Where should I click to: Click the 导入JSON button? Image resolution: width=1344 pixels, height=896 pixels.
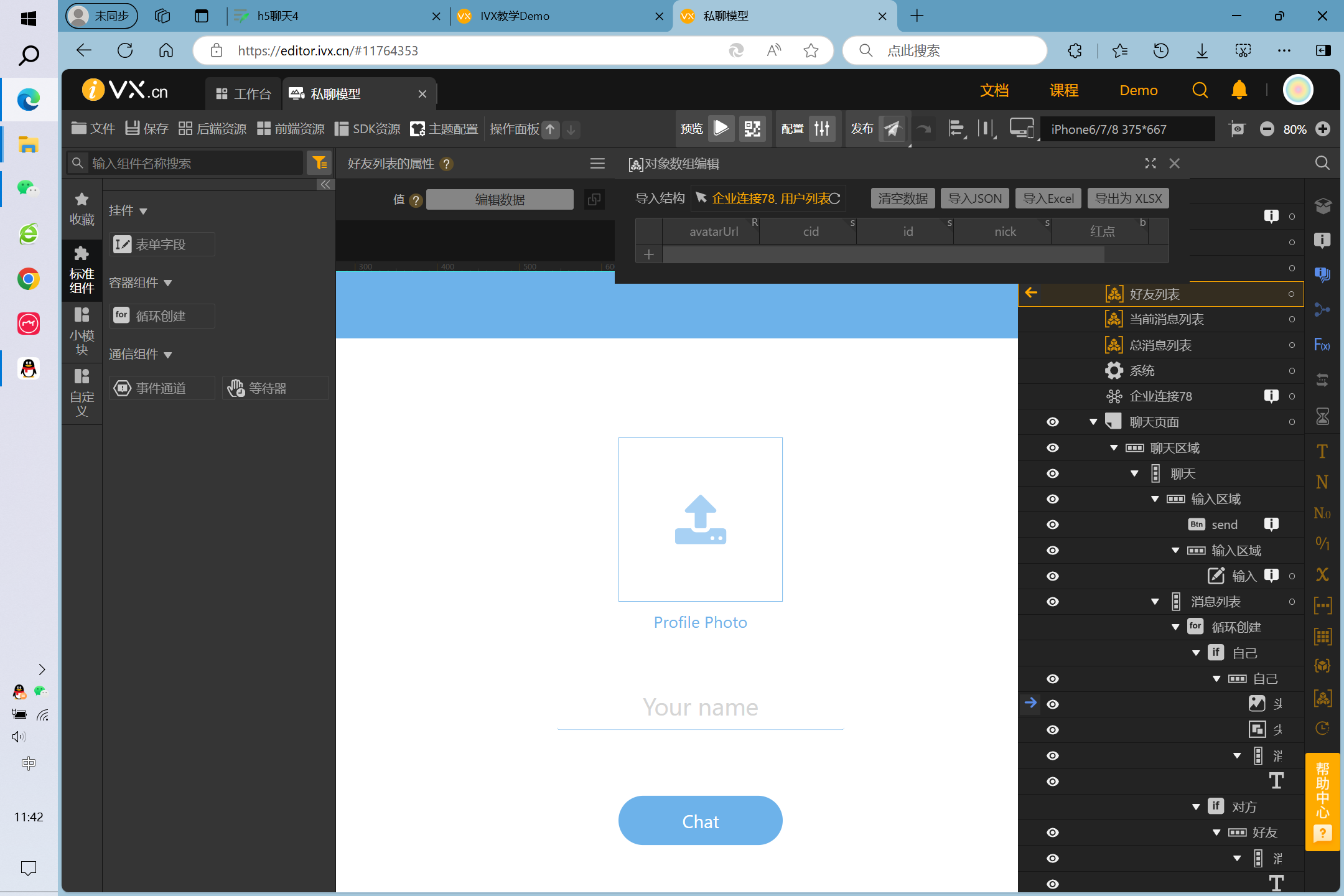coord(974,198)
